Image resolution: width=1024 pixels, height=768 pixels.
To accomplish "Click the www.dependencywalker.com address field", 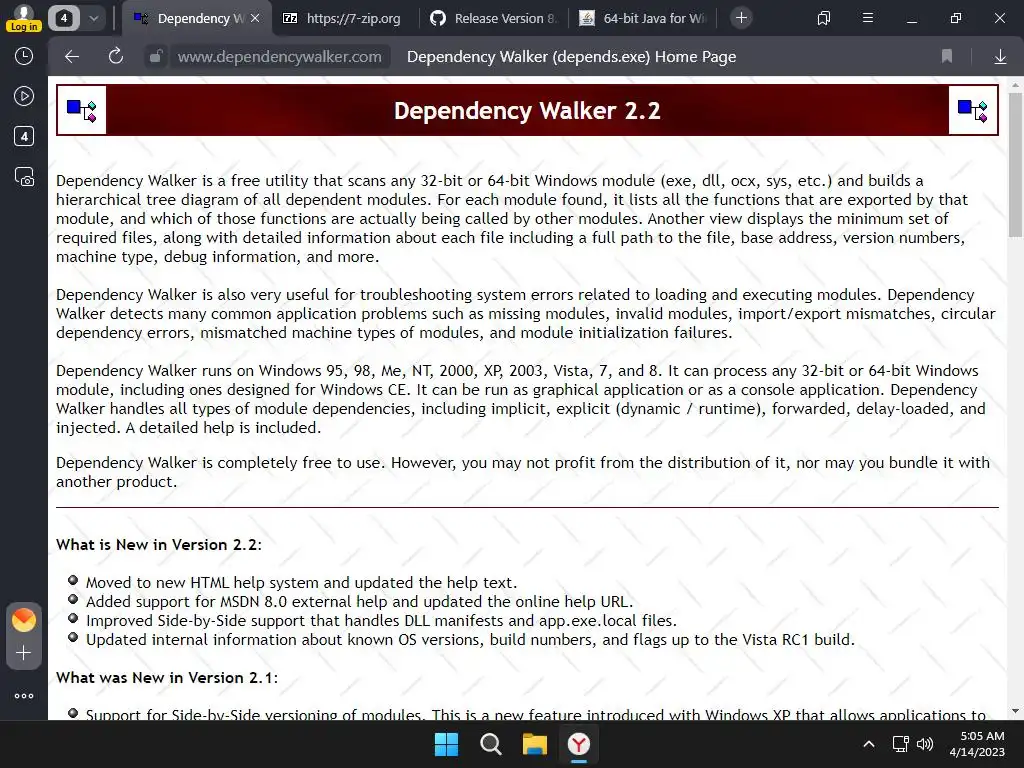I will point(280,57).
